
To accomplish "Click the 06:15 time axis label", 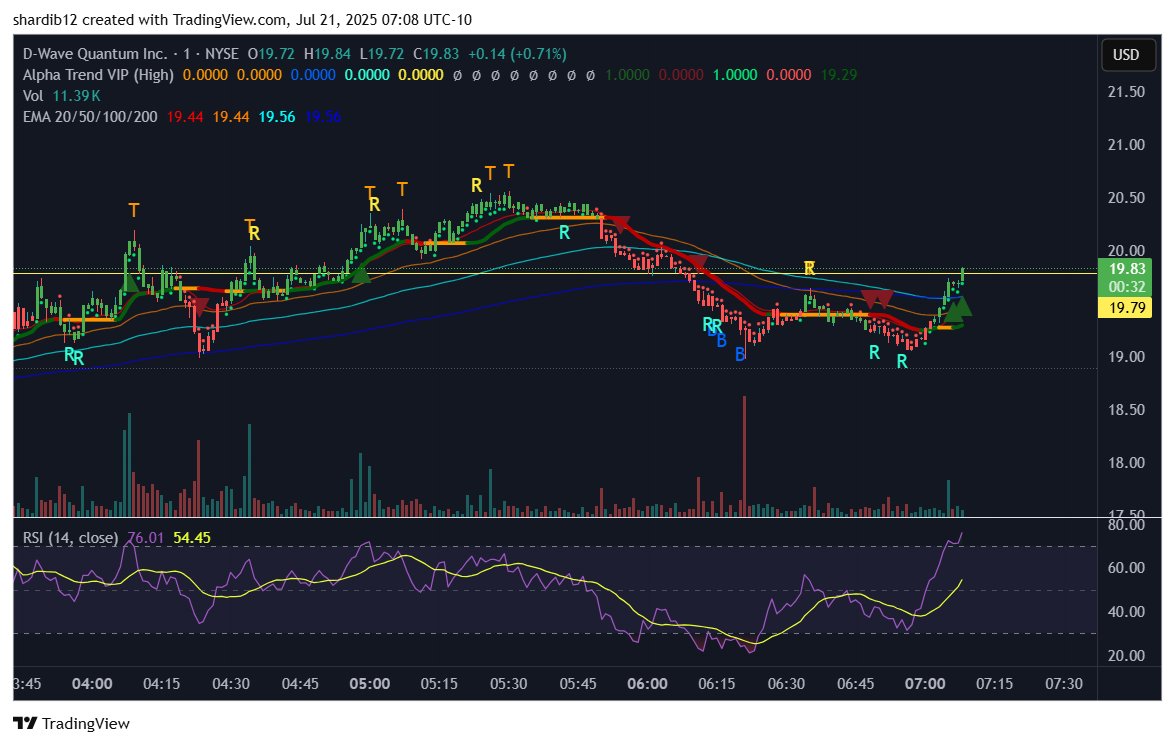I will 716,684.
